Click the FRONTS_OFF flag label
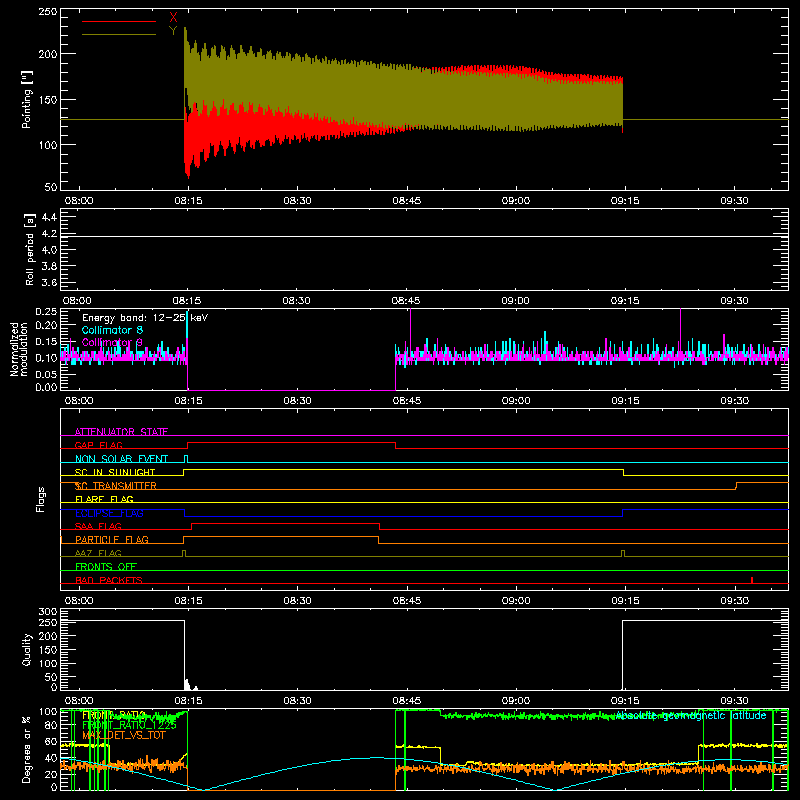This screenshot has height=800, width=800. [x=106, y=566]
